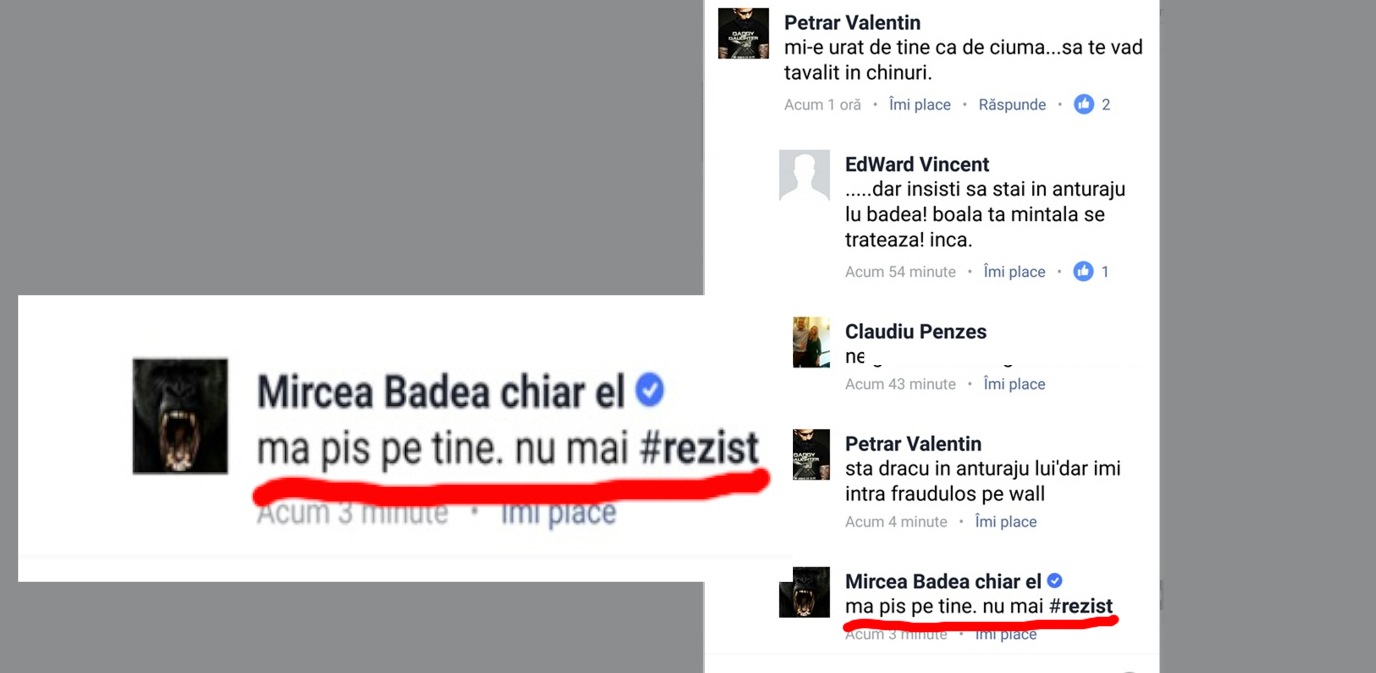Open large gorilla avatar in enlarged comment
Screen dimensions: 1376x673
[180, 416]
